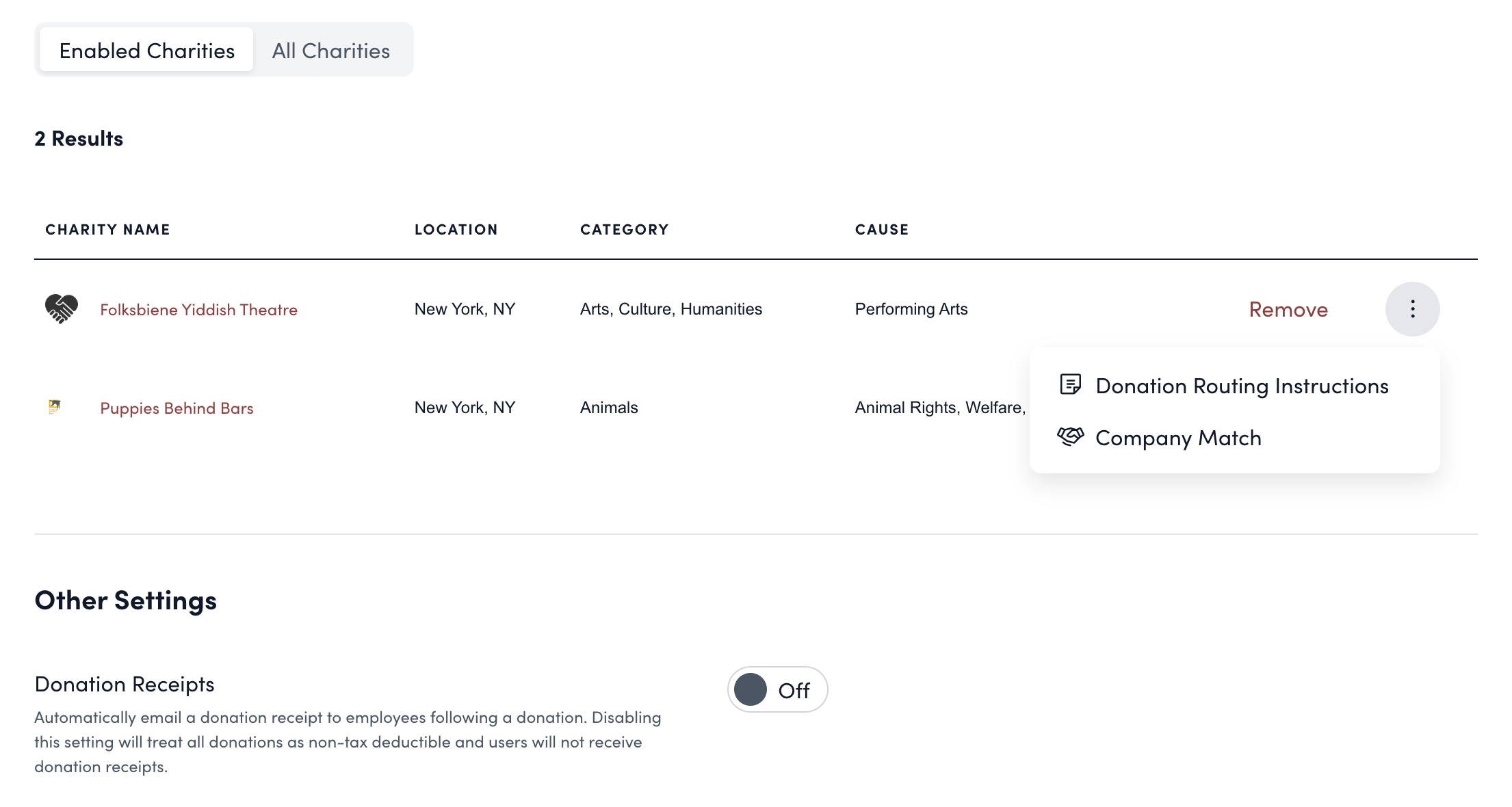This screenshot has height=807, width=1512.
Task: Click the Performing Arts cause cell
Action: 911,309
